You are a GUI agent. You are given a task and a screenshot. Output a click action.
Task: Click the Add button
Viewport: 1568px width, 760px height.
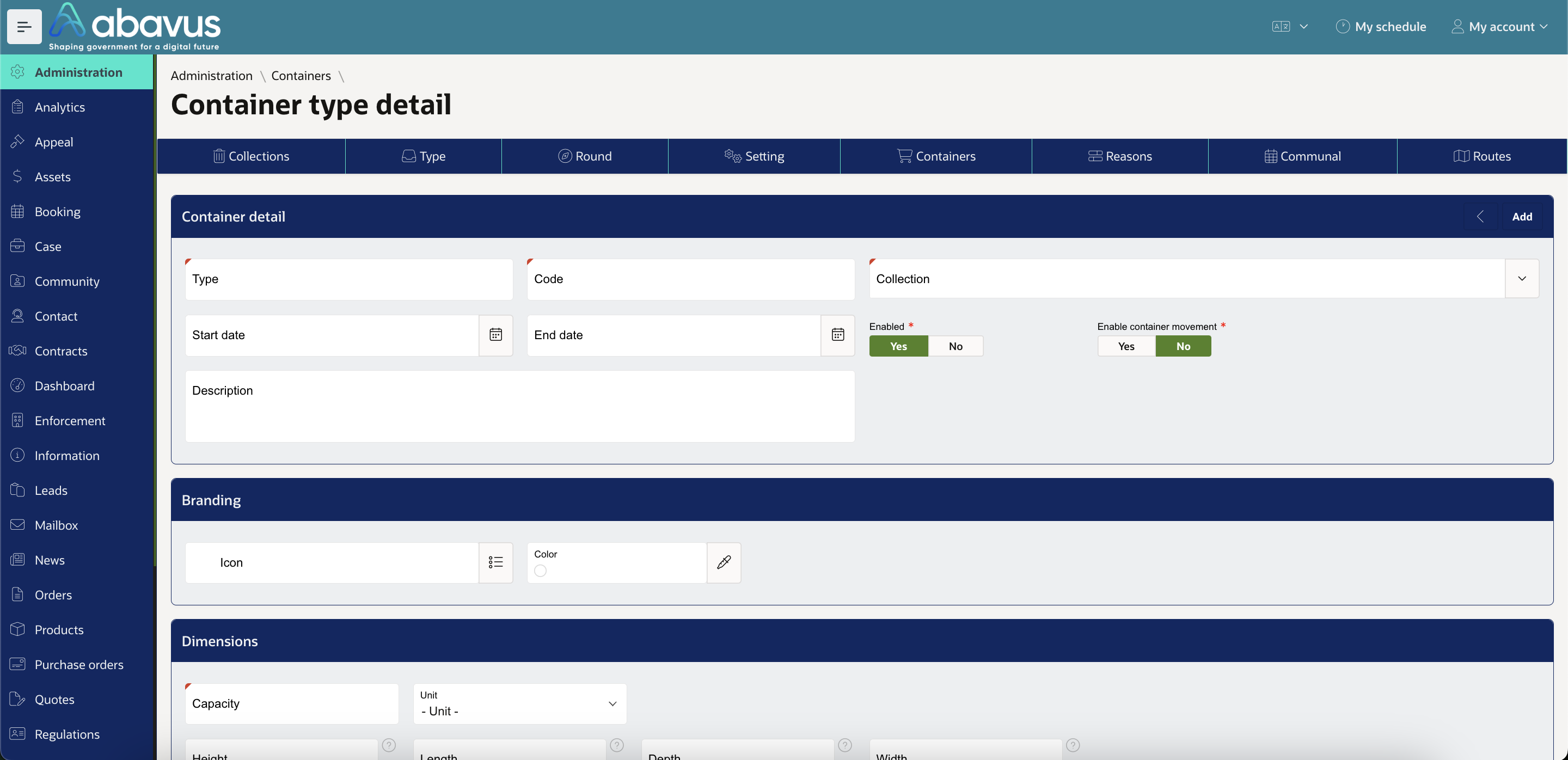point(1522,217)
